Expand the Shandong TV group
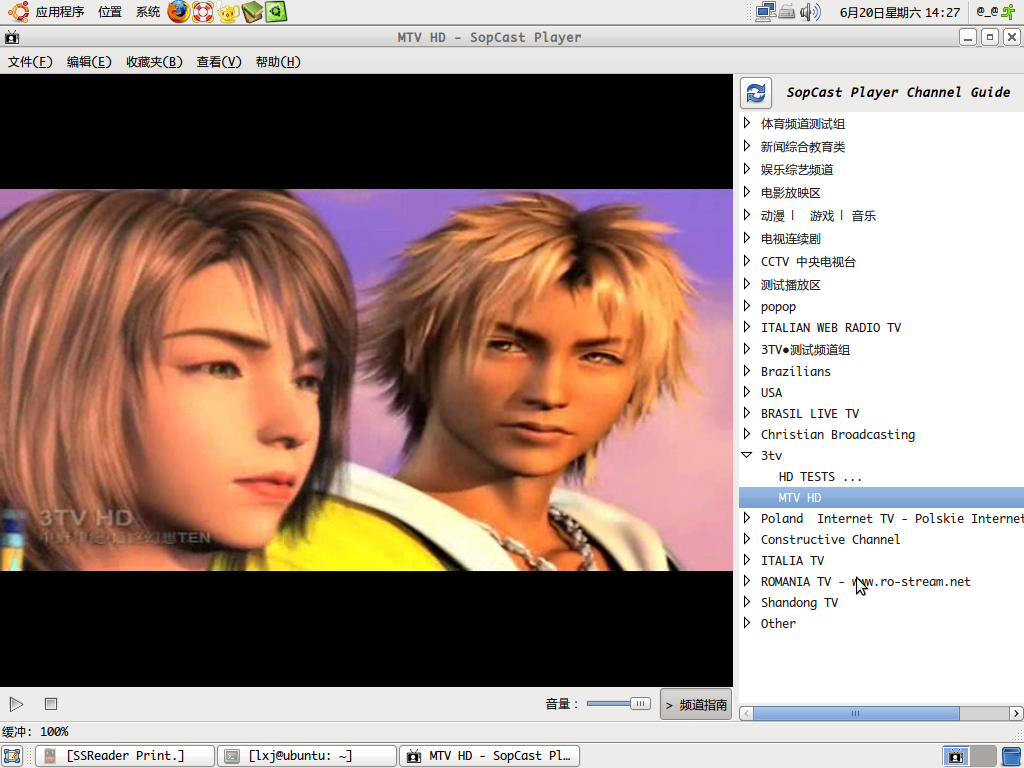1024x768 pixels. [747, 601]
